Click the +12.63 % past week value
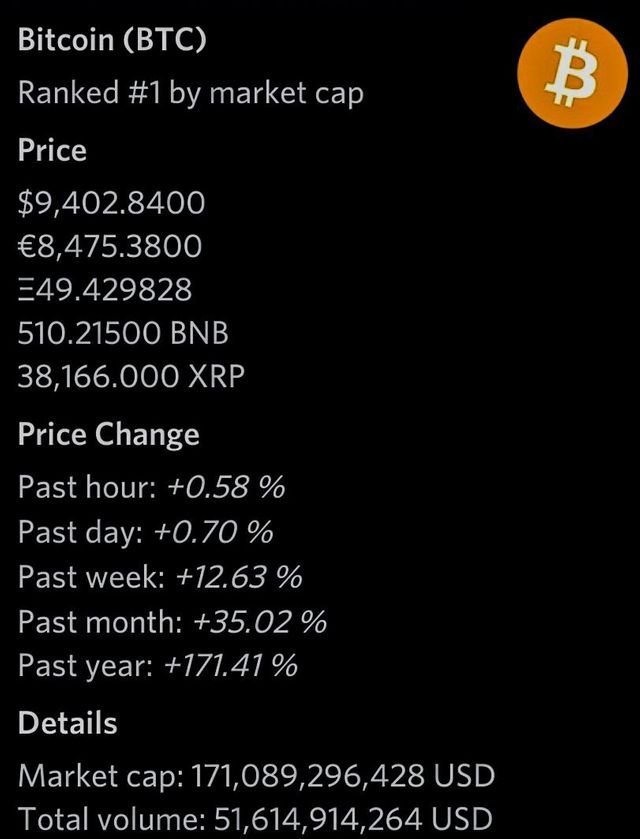Viewport: 640px width, 839px height. (x=238, y=577)
